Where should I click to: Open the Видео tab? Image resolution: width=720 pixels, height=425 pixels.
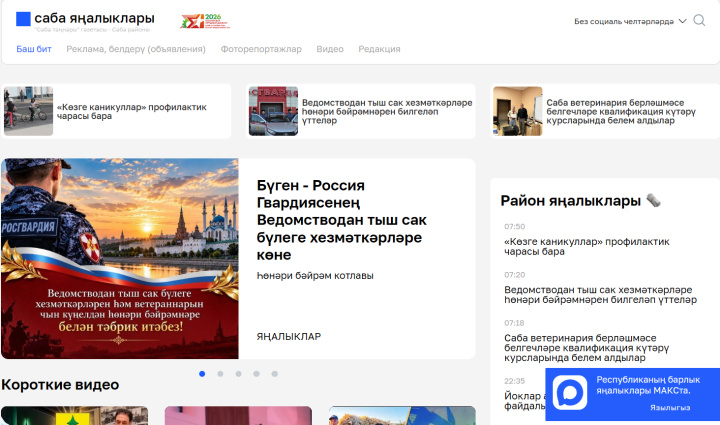(x=330, y=49)
